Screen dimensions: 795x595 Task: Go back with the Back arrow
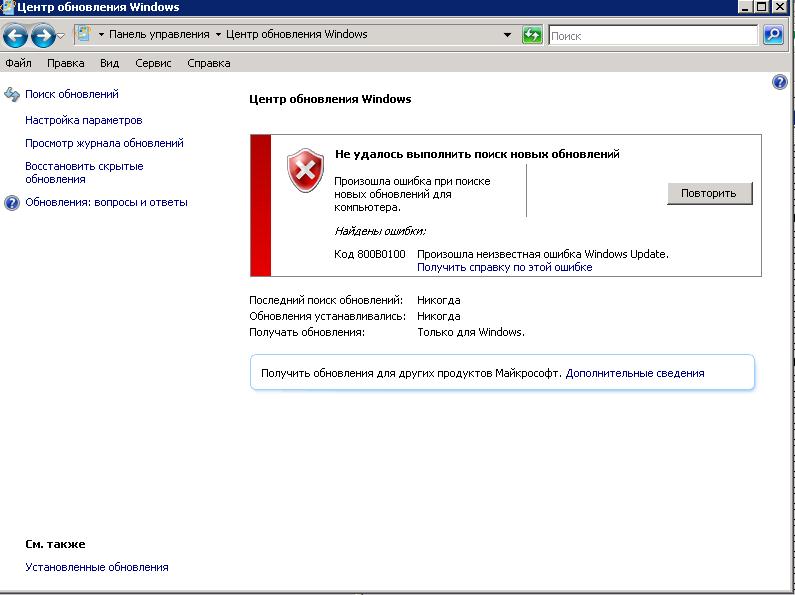(x=15, y=35)
